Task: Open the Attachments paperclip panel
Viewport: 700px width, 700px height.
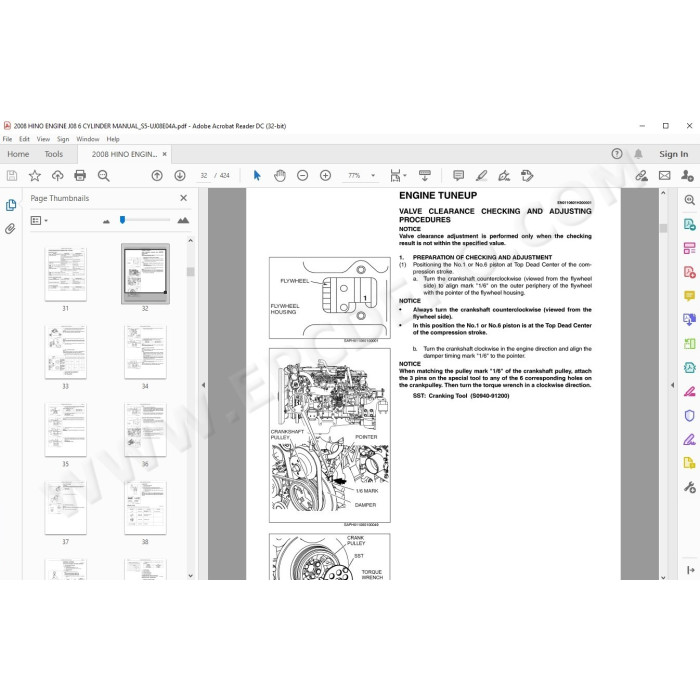Action: pyautogui.click(x=10, y=229)
